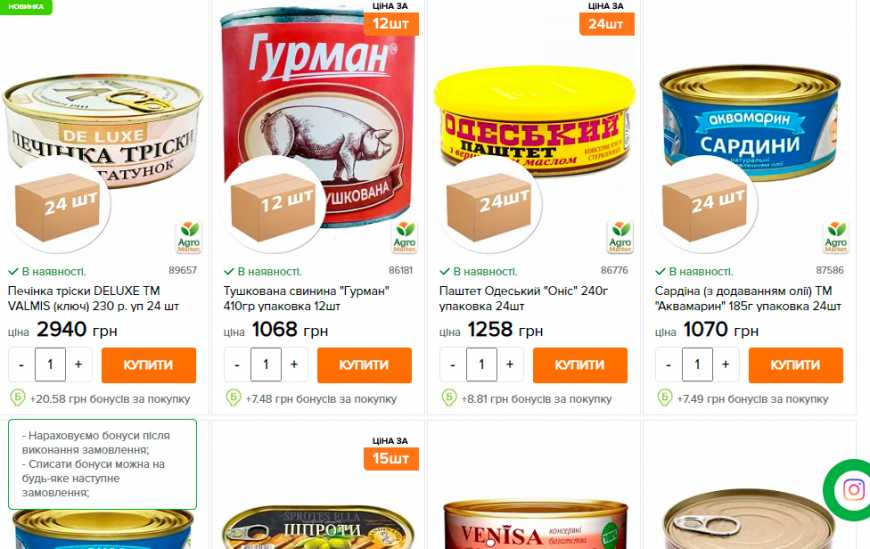Open the Шпроти can product thumbnail
The width and height of the screenshot is (870, 549).
click(318, 526)
